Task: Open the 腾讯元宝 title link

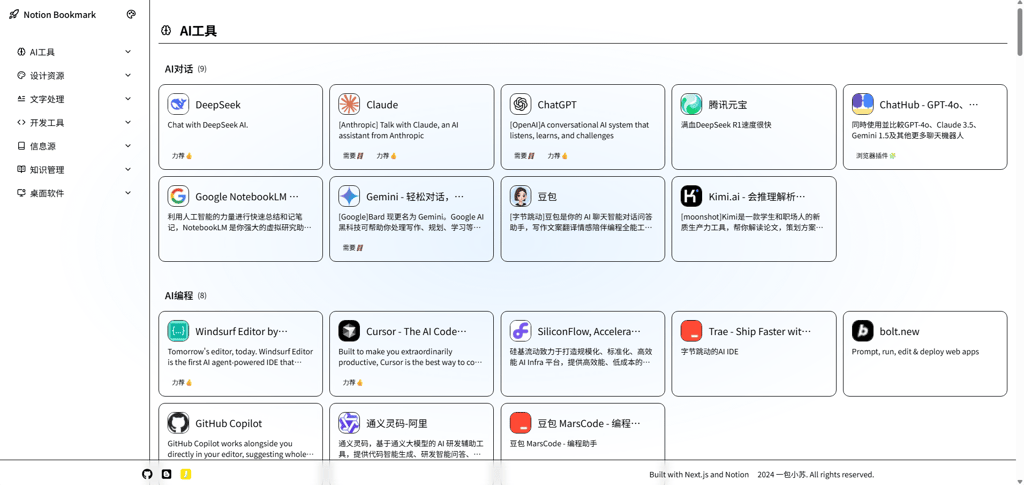Action: point(728,104)
